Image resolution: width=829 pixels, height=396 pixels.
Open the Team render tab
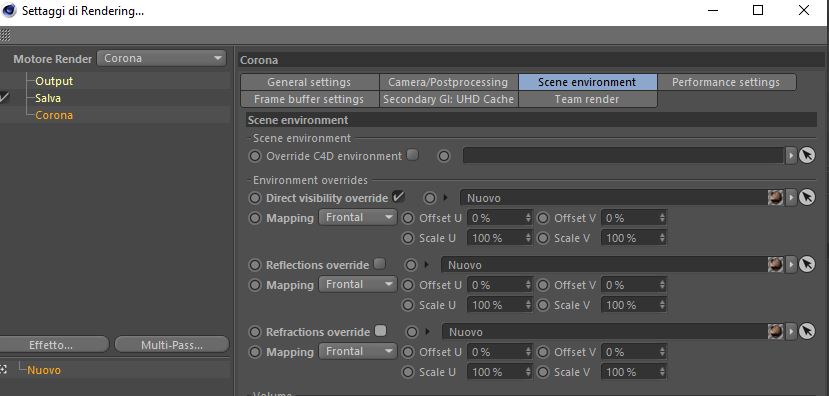[x=587, y=99]
